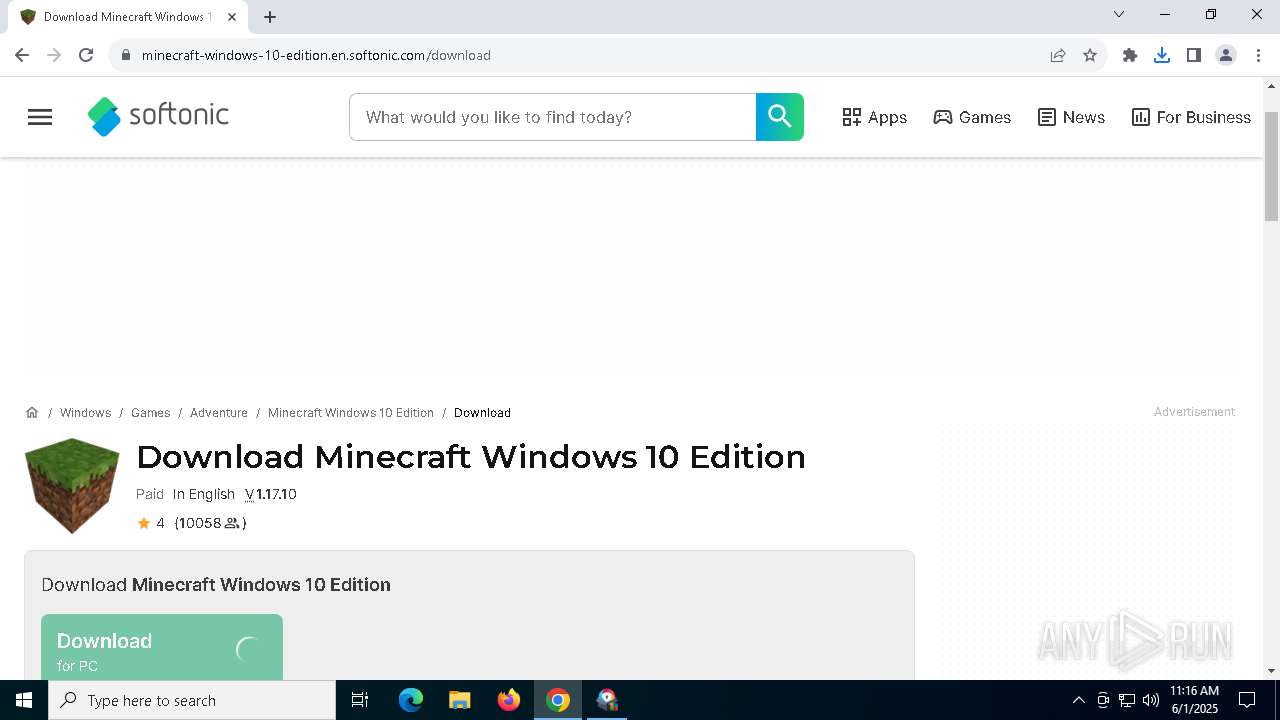Click the For Business chart icon
Viewport: 1280px width, 720px height.
pos(1140,117)
